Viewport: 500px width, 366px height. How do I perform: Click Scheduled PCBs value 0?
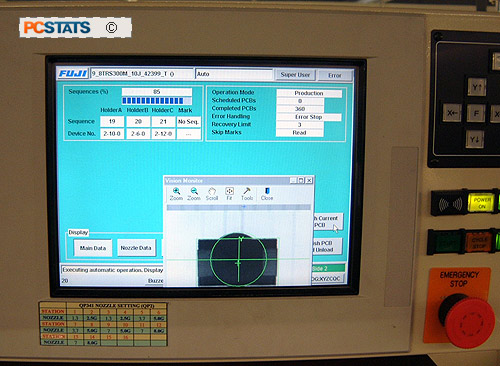(300, 101)
